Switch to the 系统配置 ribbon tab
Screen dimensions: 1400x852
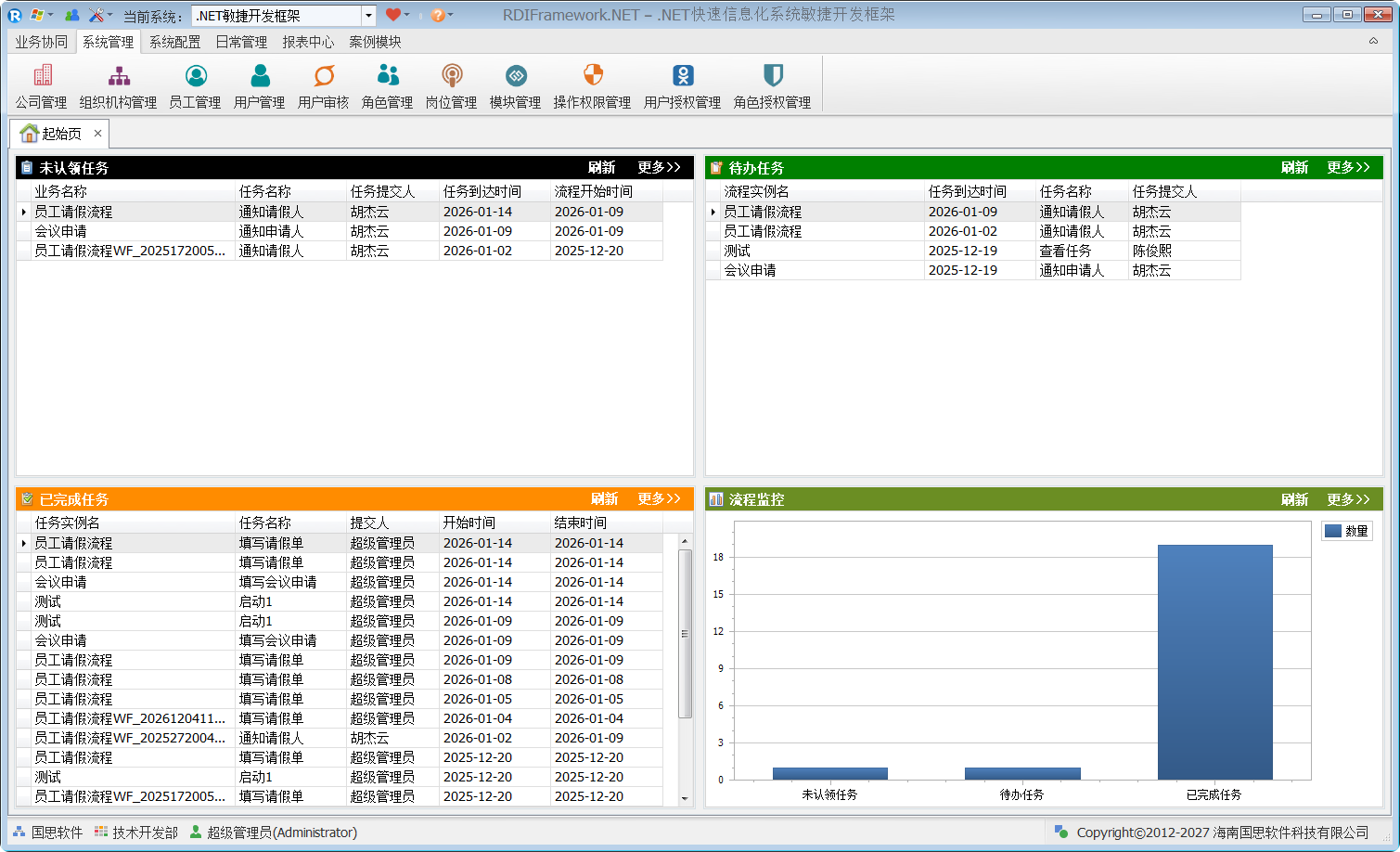pos(174,42)
